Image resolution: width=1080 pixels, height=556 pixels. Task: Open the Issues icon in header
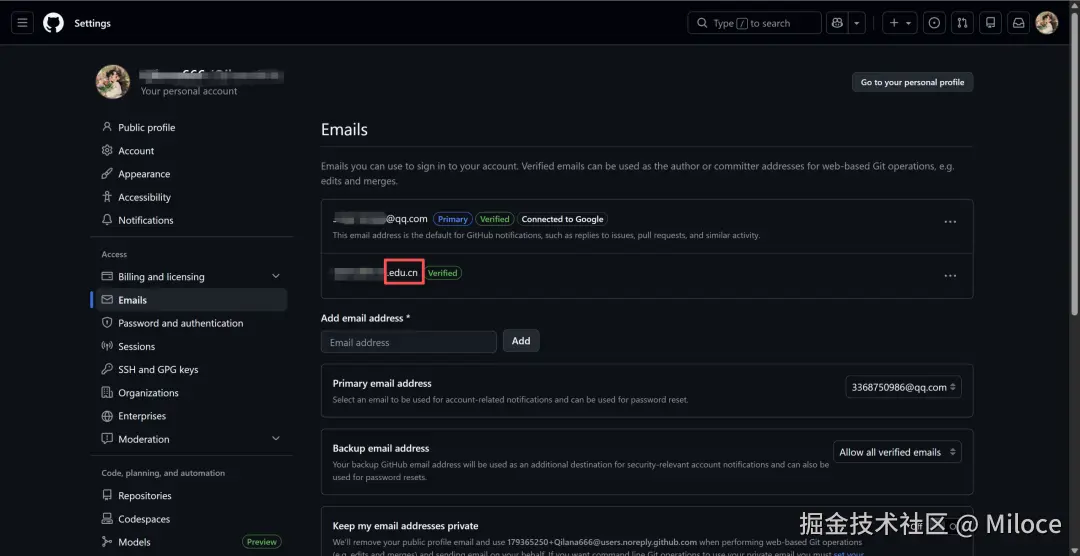(934, 23)
